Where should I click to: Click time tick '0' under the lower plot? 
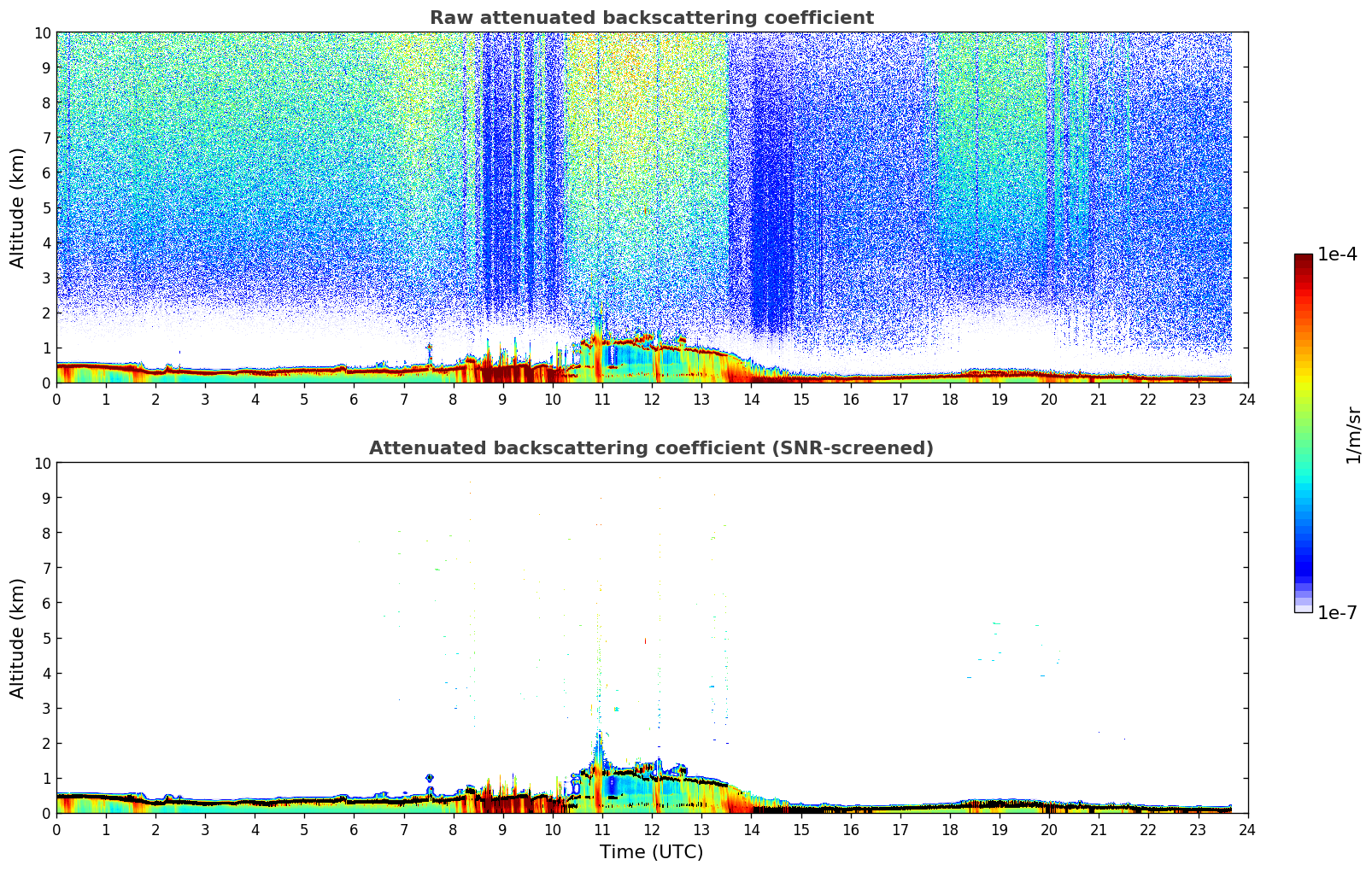point(56,829)
